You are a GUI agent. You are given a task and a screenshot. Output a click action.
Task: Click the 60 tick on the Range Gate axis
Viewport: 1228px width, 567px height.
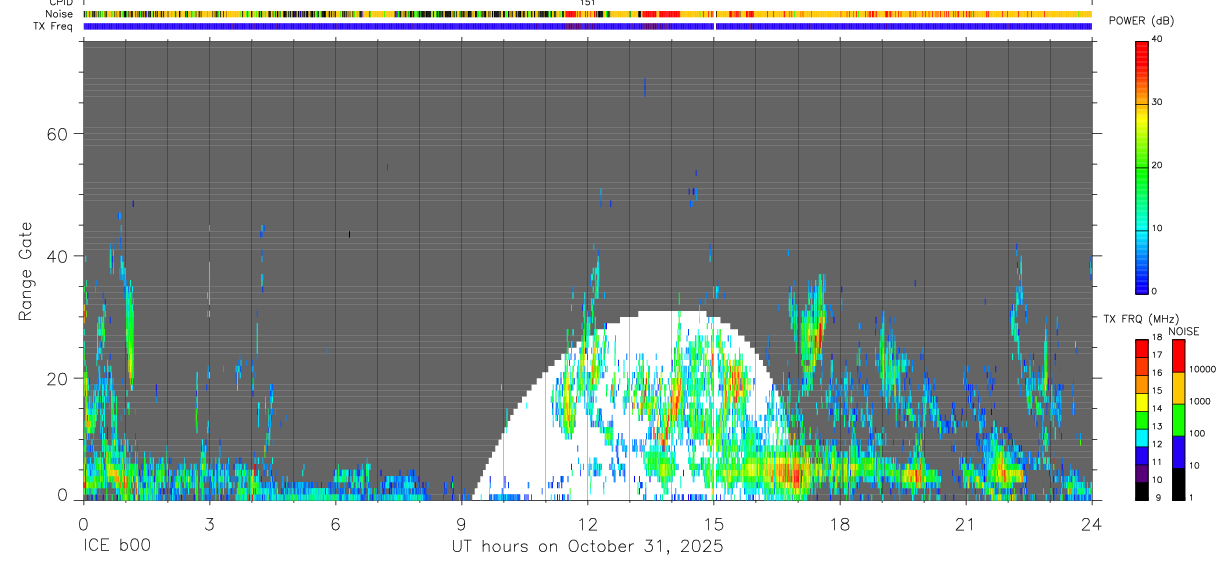(x=68, y=134)
